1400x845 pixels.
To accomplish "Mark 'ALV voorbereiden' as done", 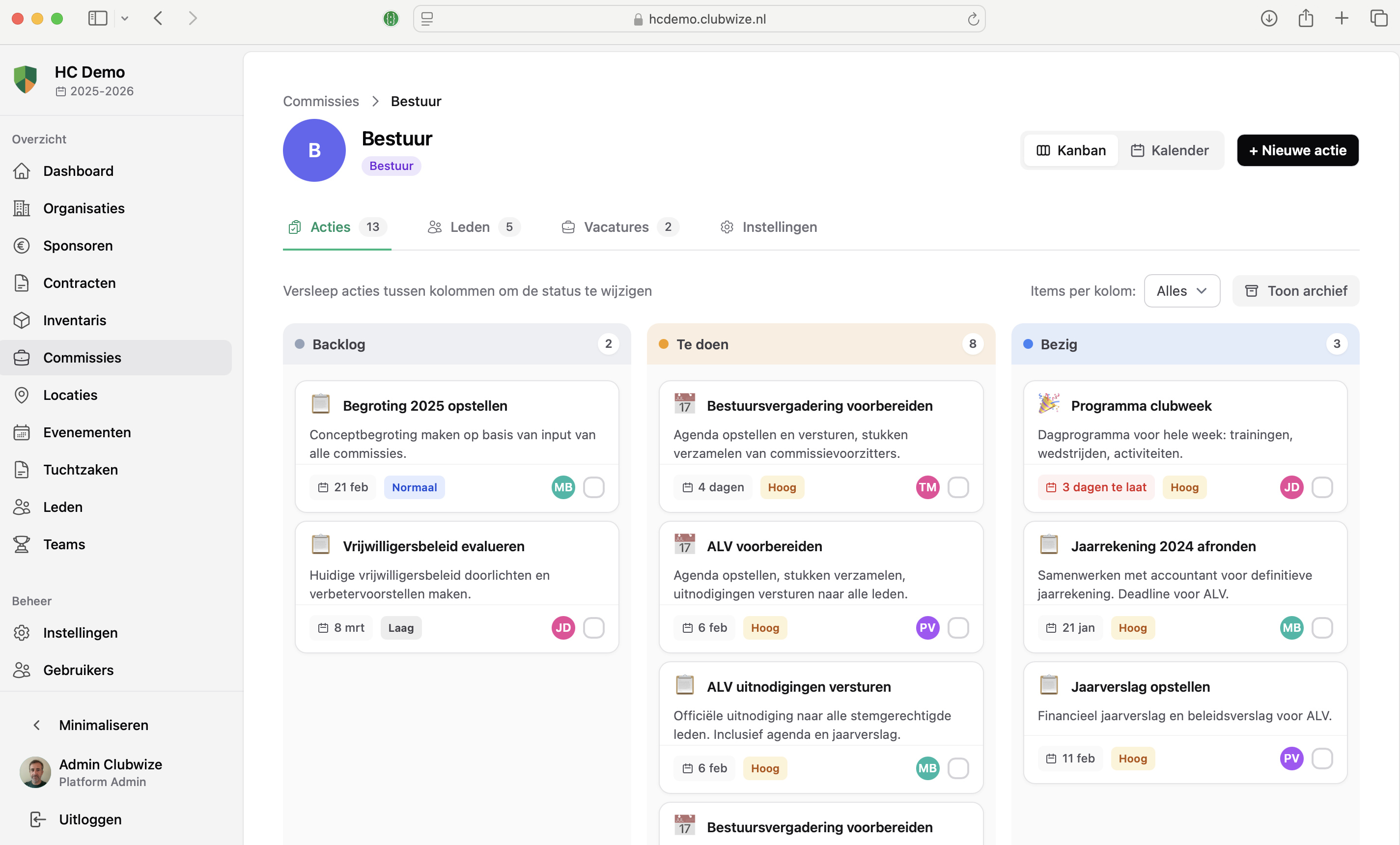I will (958, 627).
